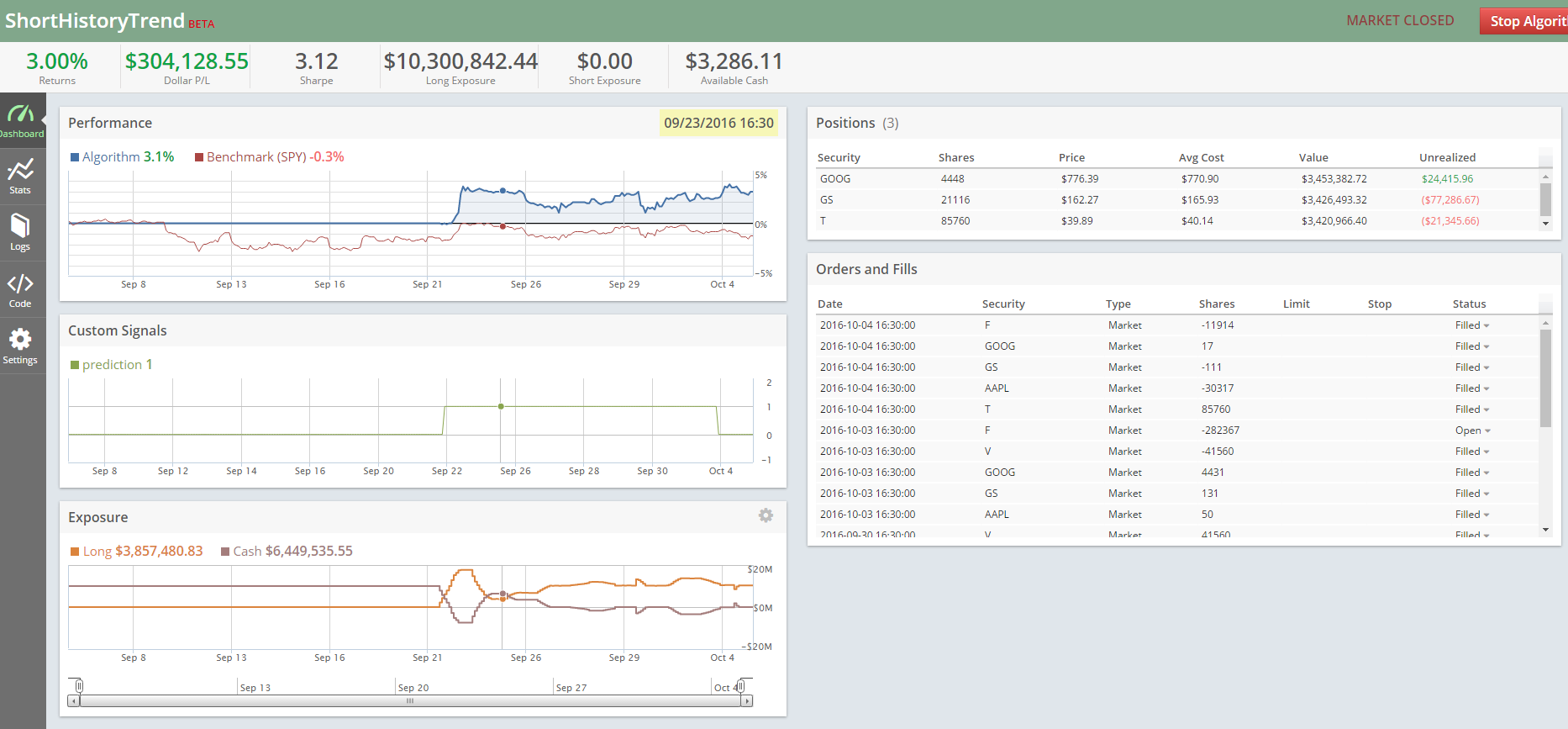Click the range scrollbar right arrow

pyautogui.click(x=747, y=700)
